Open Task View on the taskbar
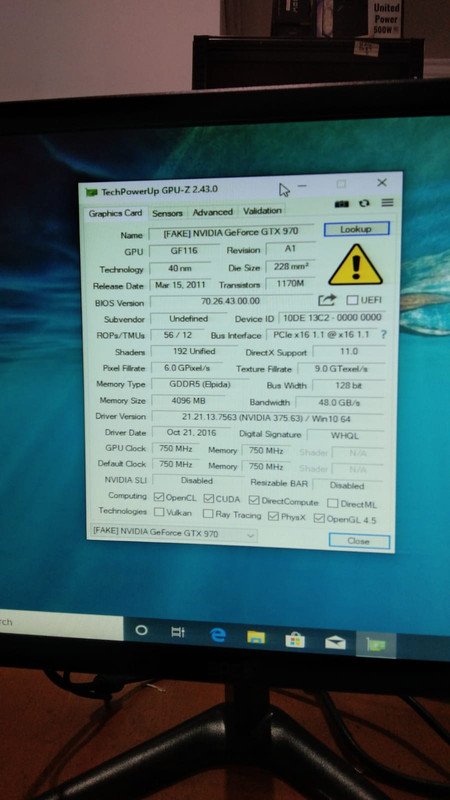Screen dimensions: 450x800 (178, 632)
